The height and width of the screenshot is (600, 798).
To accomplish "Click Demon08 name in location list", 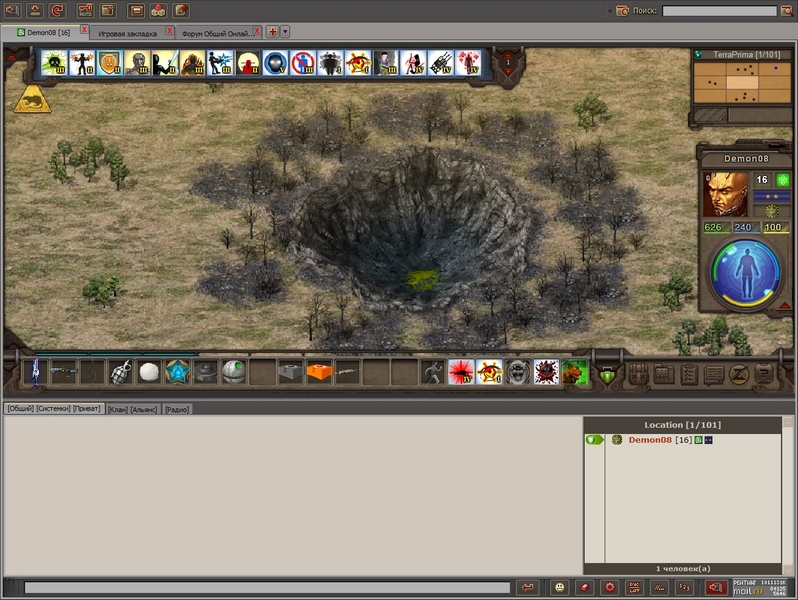I will click(650, 440).
